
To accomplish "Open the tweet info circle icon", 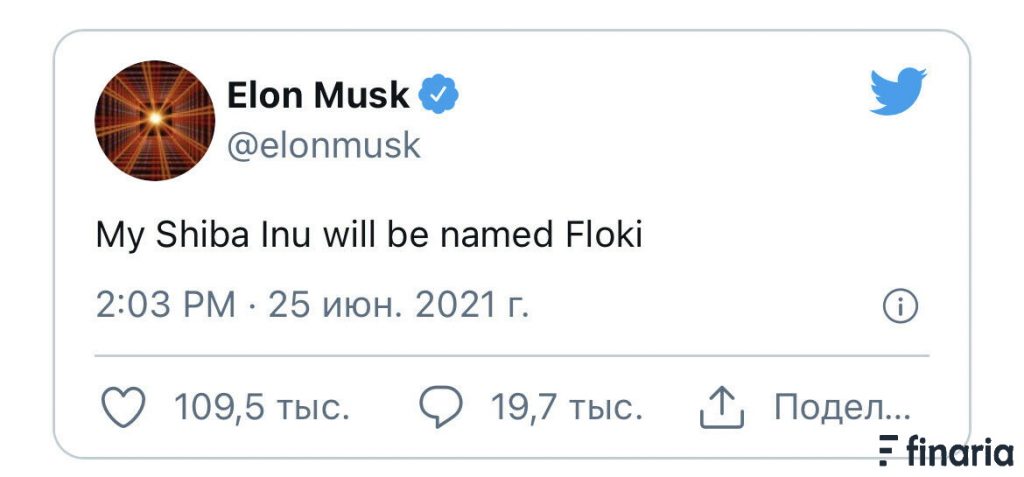I will click(900, 306).
